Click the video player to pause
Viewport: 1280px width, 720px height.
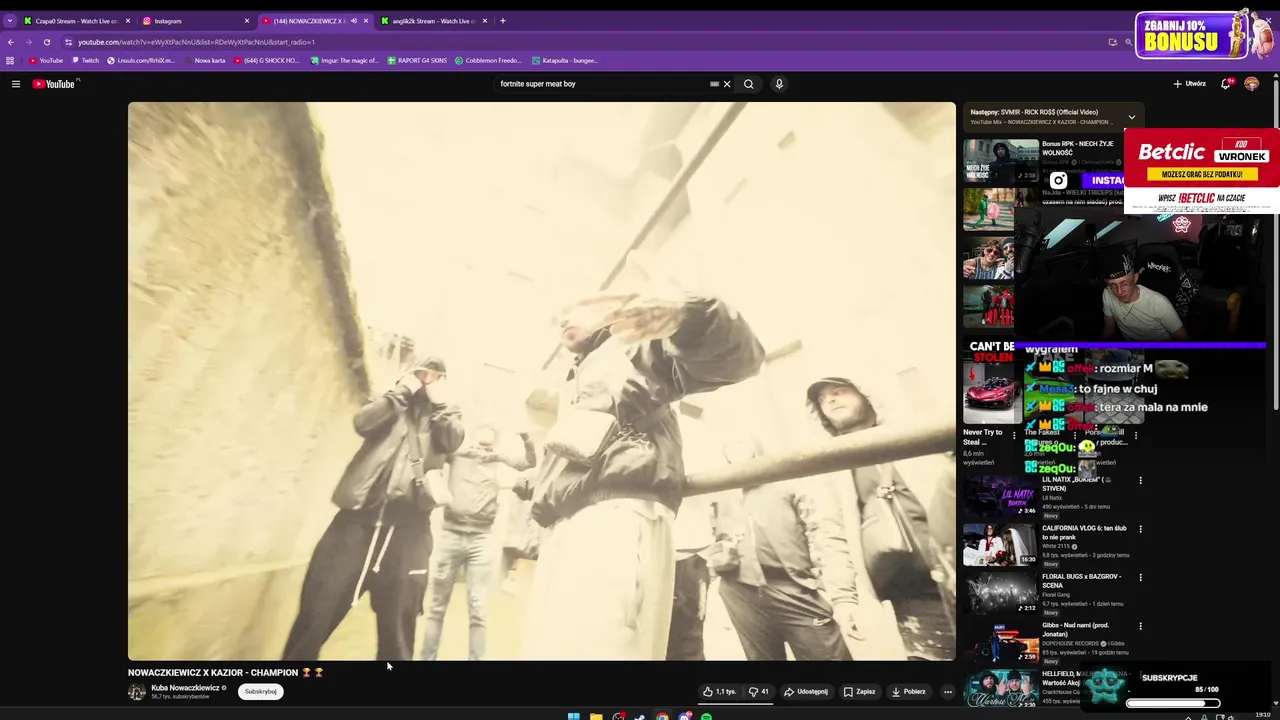click(541, 380)
